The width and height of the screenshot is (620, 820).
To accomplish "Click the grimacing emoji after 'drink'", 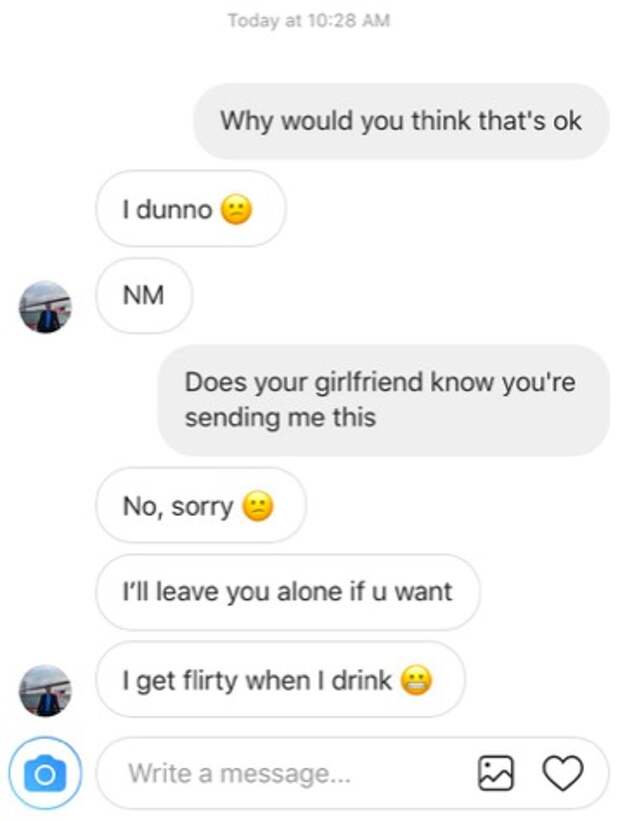I will (416, 680).
